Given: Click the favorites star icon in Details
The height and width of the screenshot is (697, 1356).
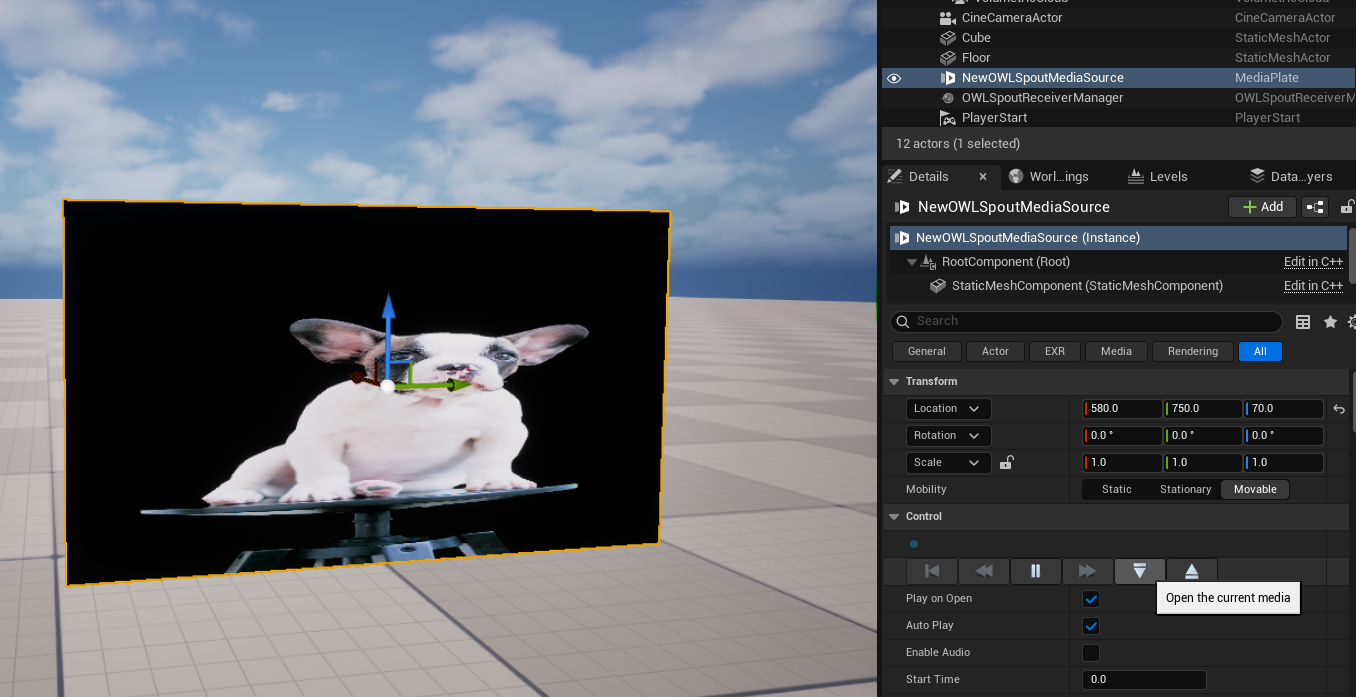Looking at the screenshot, I should [x=1330, y=322].
